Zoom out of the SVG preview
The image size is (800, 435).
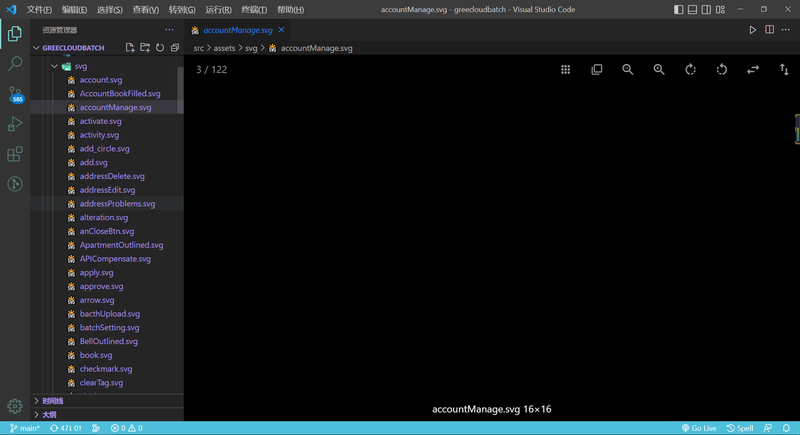pos(628,69)
